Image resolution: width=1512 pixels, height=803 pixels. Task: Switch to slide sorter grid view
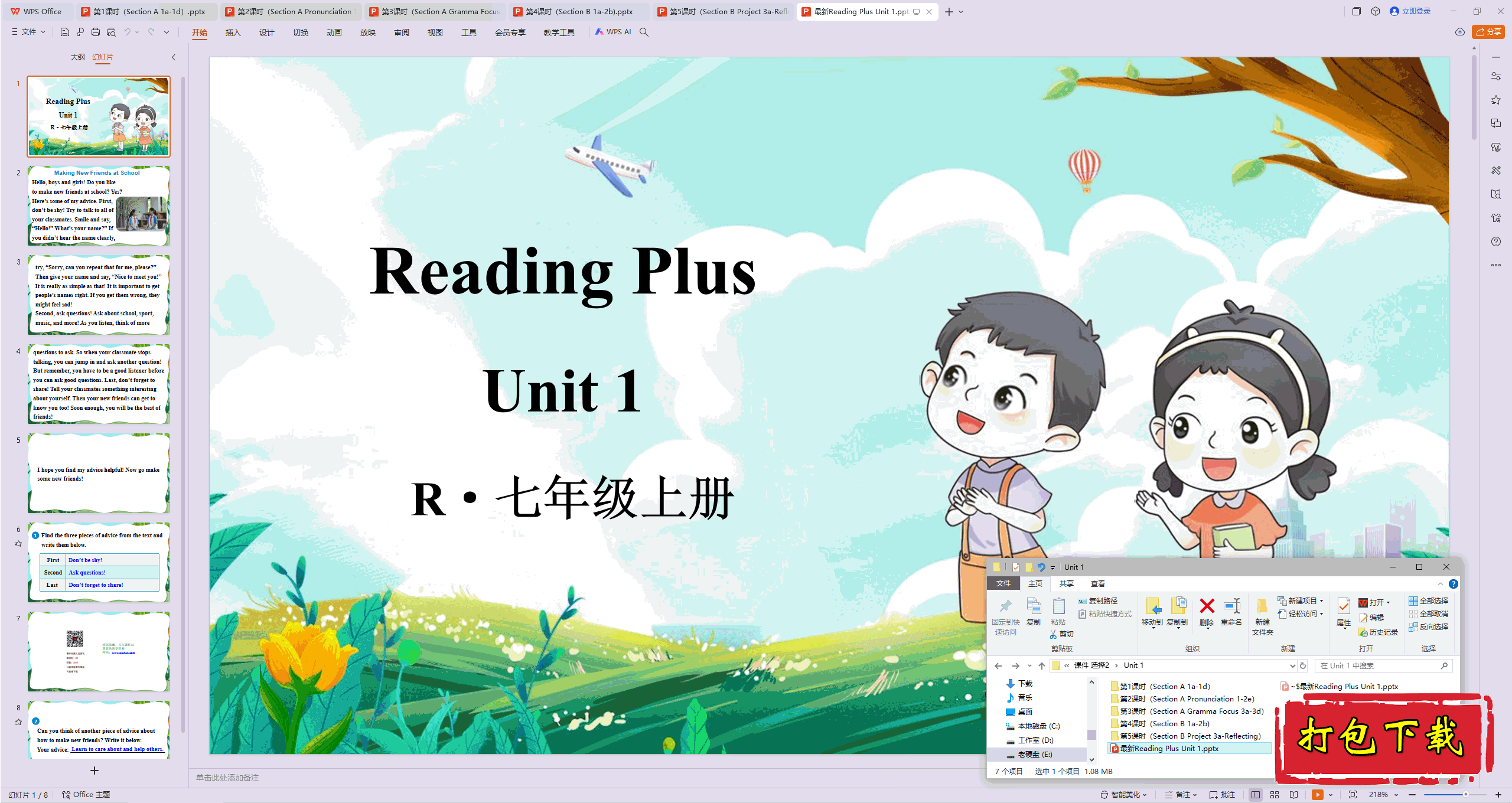(x=1275, y=795)
